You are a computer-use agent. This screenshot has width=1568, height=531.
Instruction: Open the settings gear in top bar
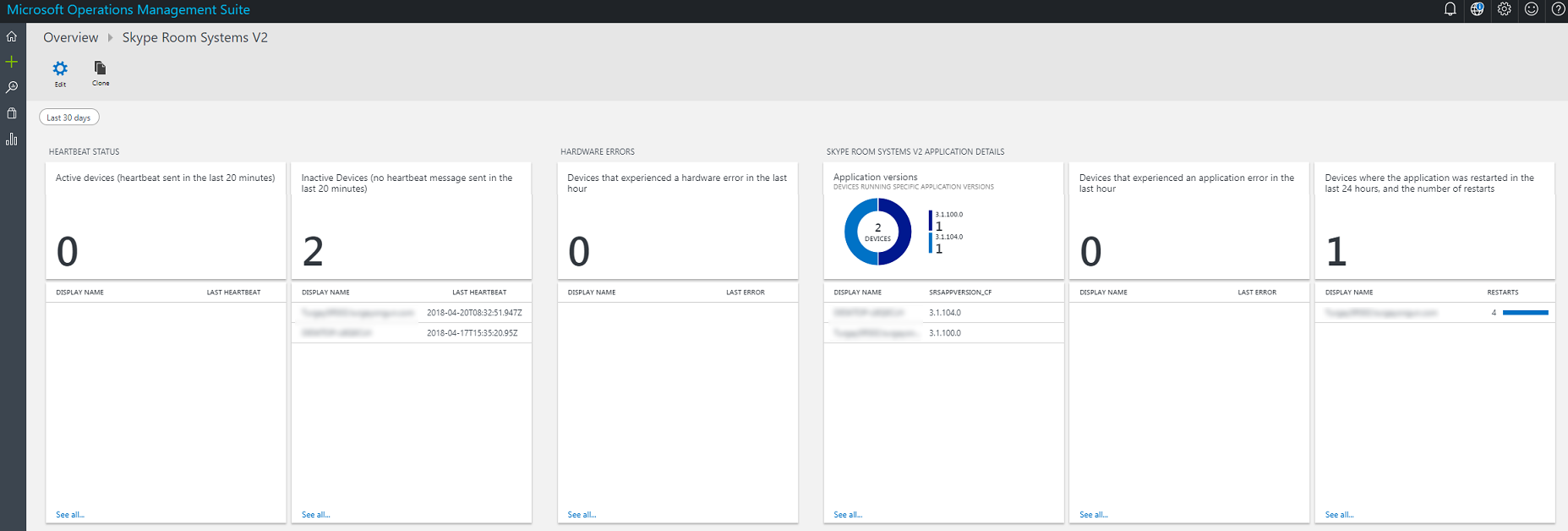pyautogui.click(x=1504, y=9)
